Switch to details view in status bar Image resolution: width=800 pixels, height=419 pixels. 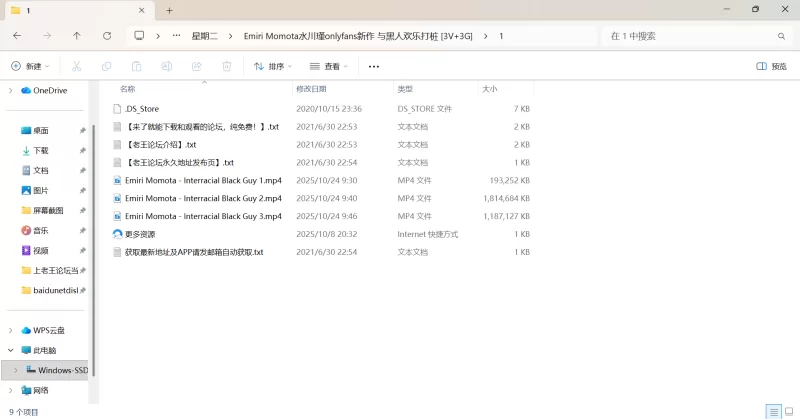pyautogui.click(x=773, y=411)
